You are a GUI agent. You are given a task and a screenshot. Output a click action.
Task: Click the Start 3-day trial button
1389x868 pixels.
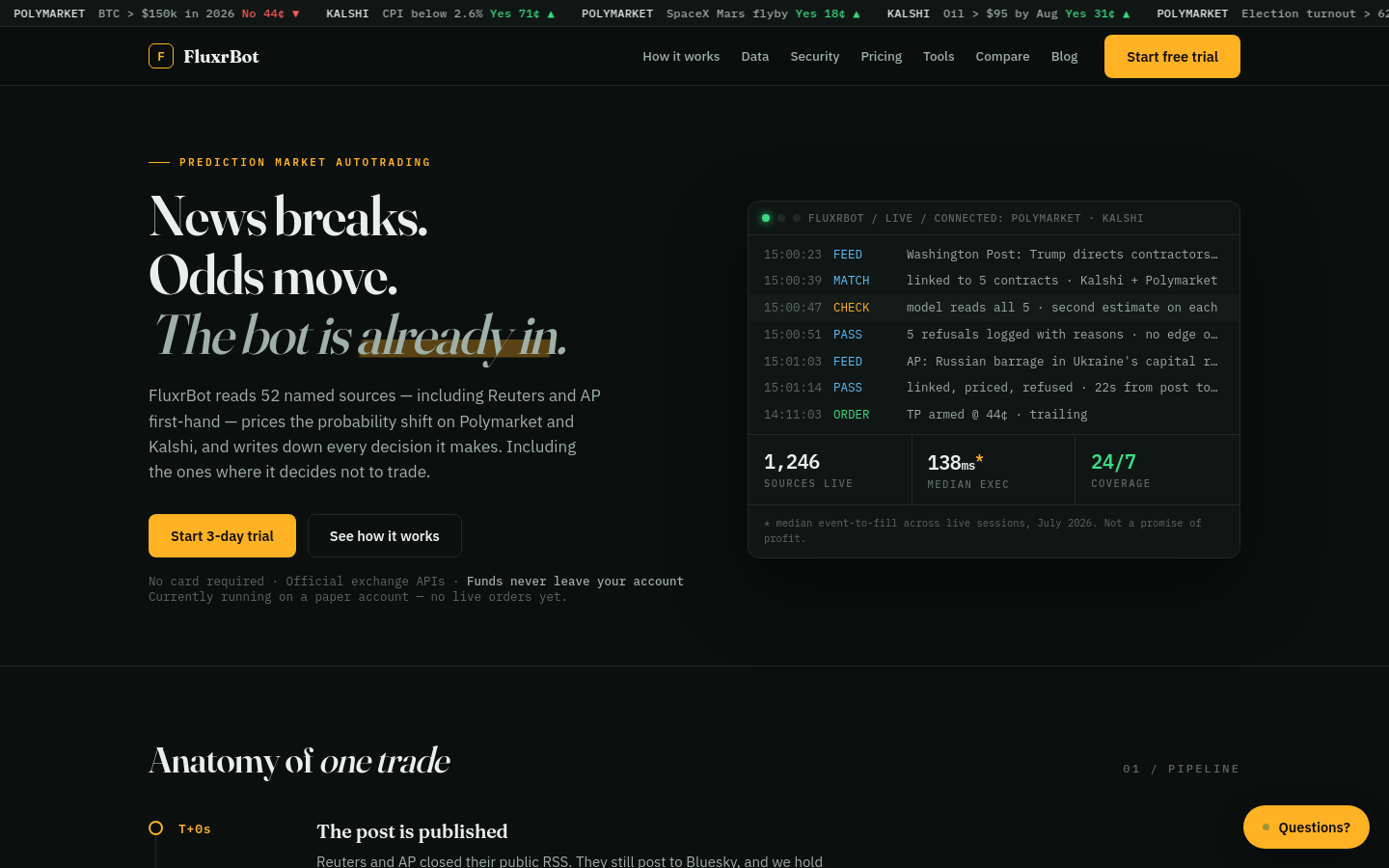(x=222, y=535)
